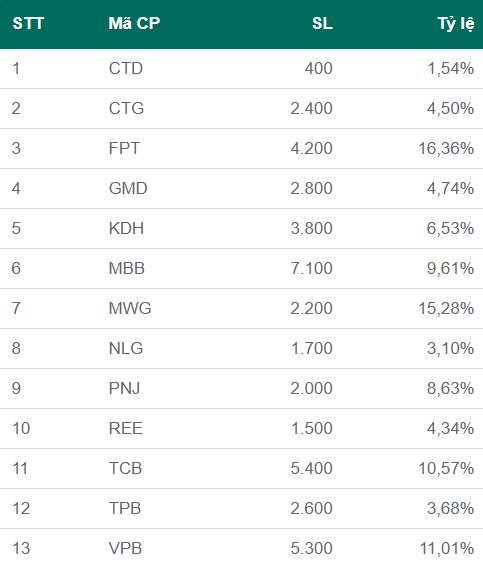483x567 pixels.
Task: Click the 16,36% ratio cell
Action: click(446, 149)
